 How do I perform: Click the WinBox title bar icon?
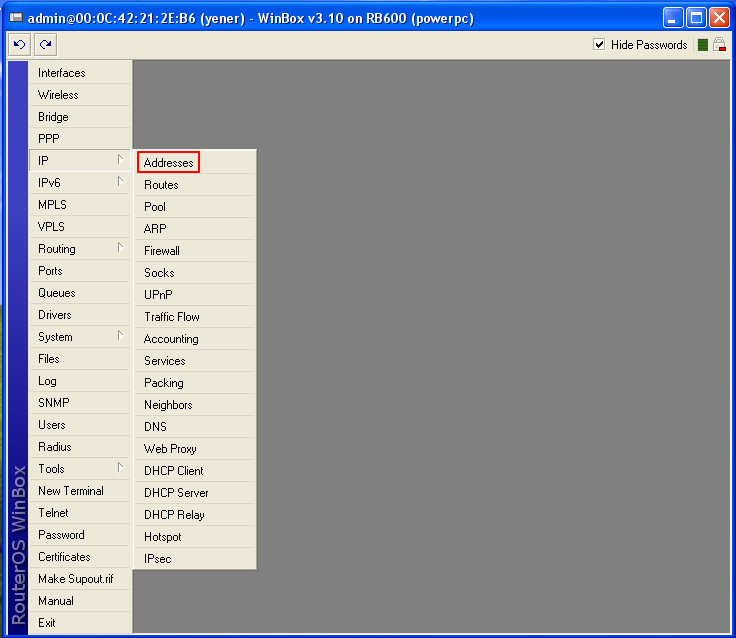point(16,18)
